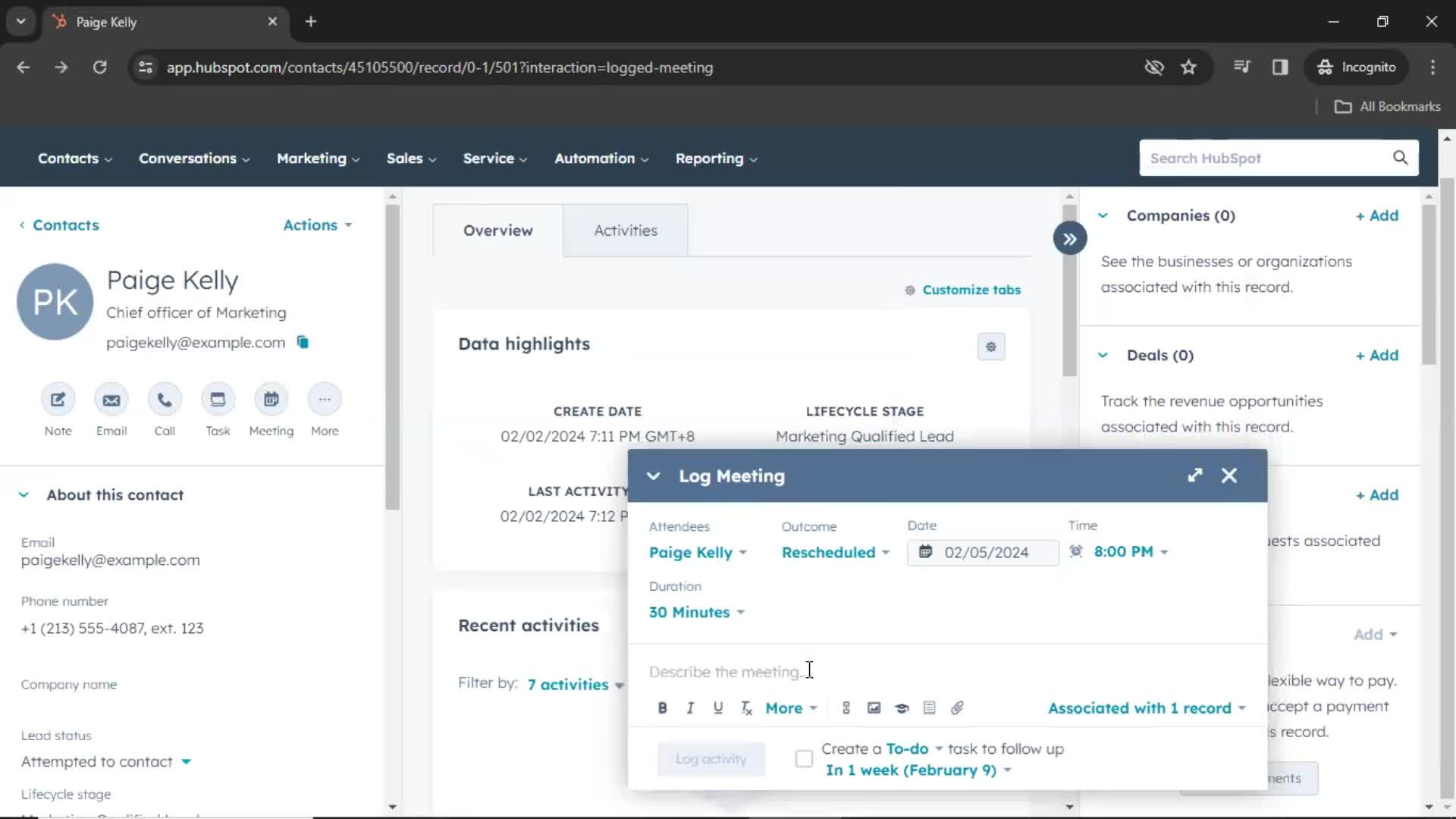Change follow-up due date In 1 week dropdown
Viewport: 1456px width, 819px height.
(918, 770)
